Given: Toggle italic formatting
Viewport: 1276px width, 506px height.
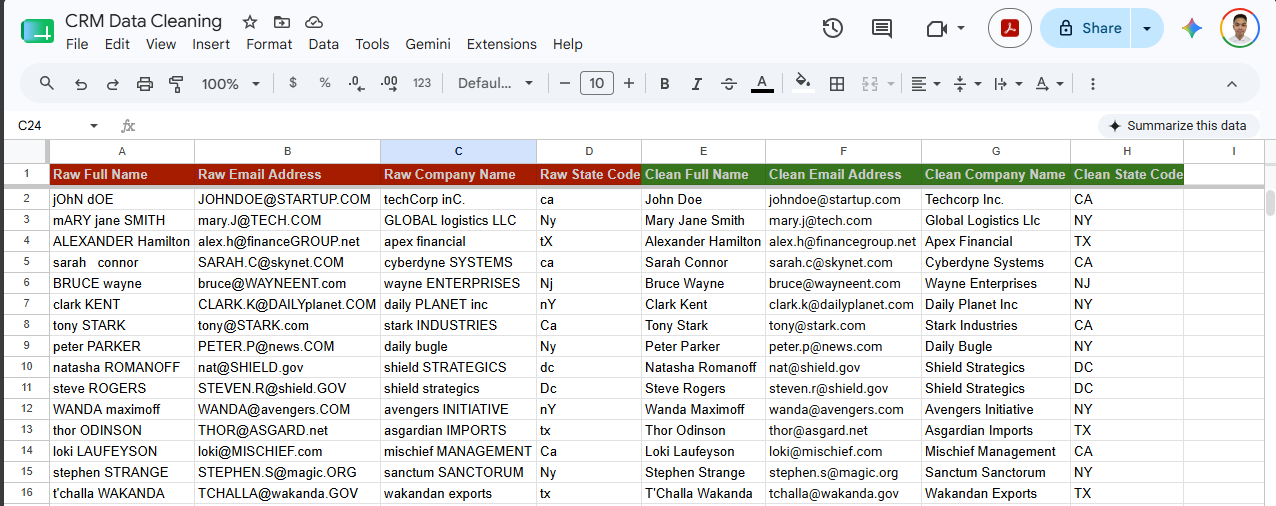Looking at the screenshot, I should click(696, 83).
